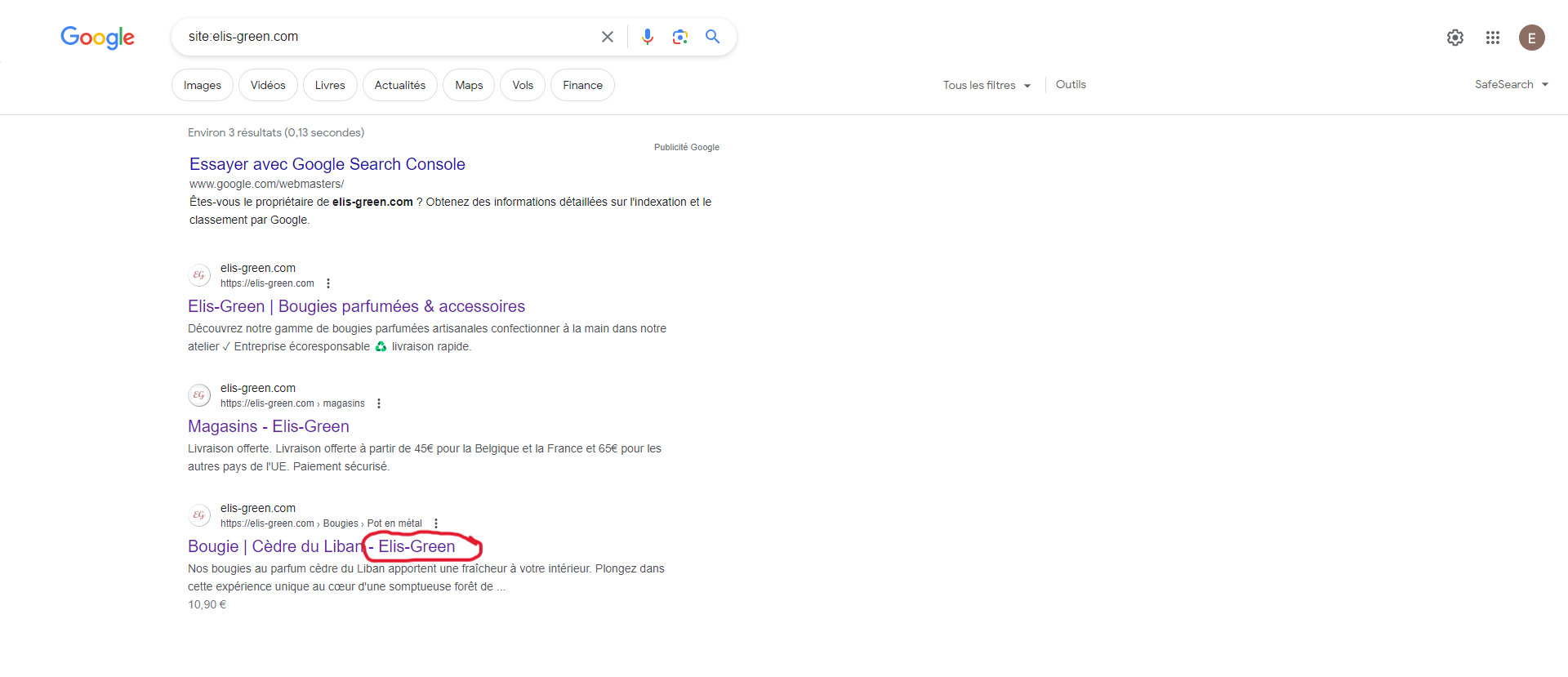The image size is (1568, 677).
Task: Open the Google apps grid icon
Action: click(x=1493, y=38)
